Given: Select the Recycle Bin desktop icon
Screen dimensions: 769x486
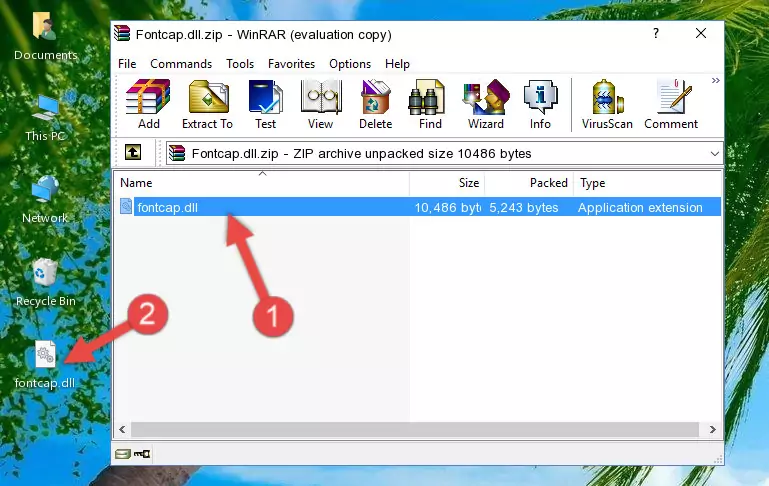Looking at the screenshot, I should click(46, 283).
